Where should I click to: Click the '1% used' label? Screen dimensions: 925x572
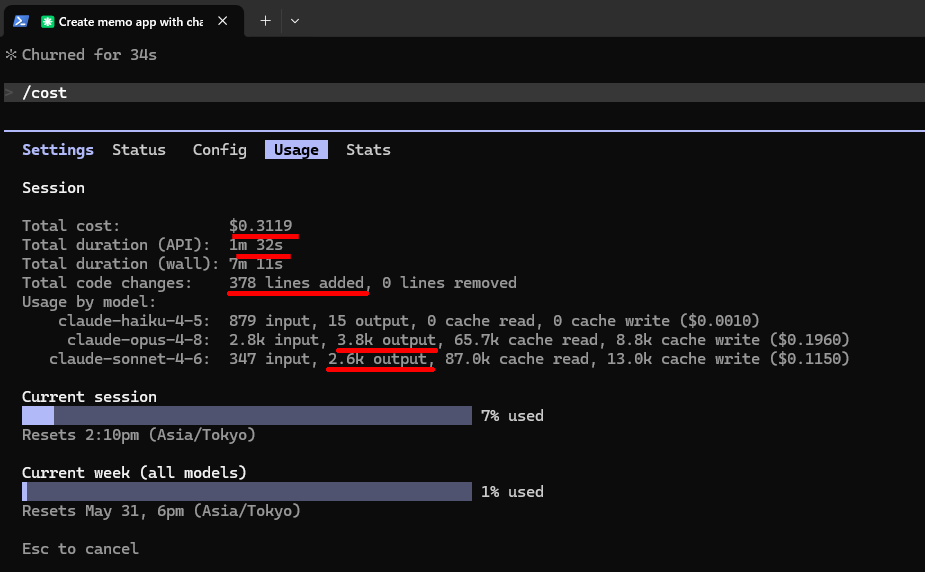pos(512,492)
